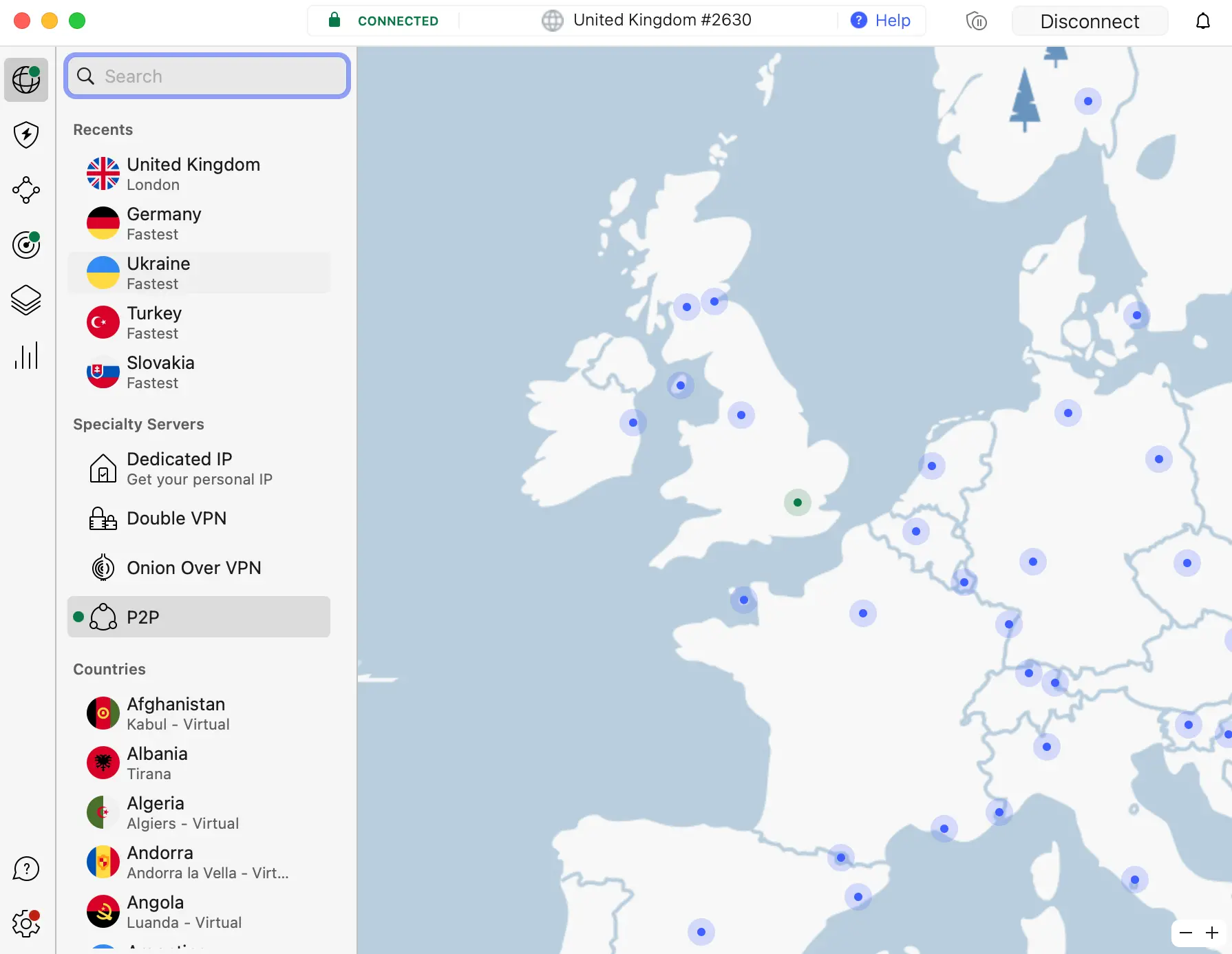This screenshot has height=954, width=1232.
Task: Click the green connected server marker on map
Action: pos(797,502)
